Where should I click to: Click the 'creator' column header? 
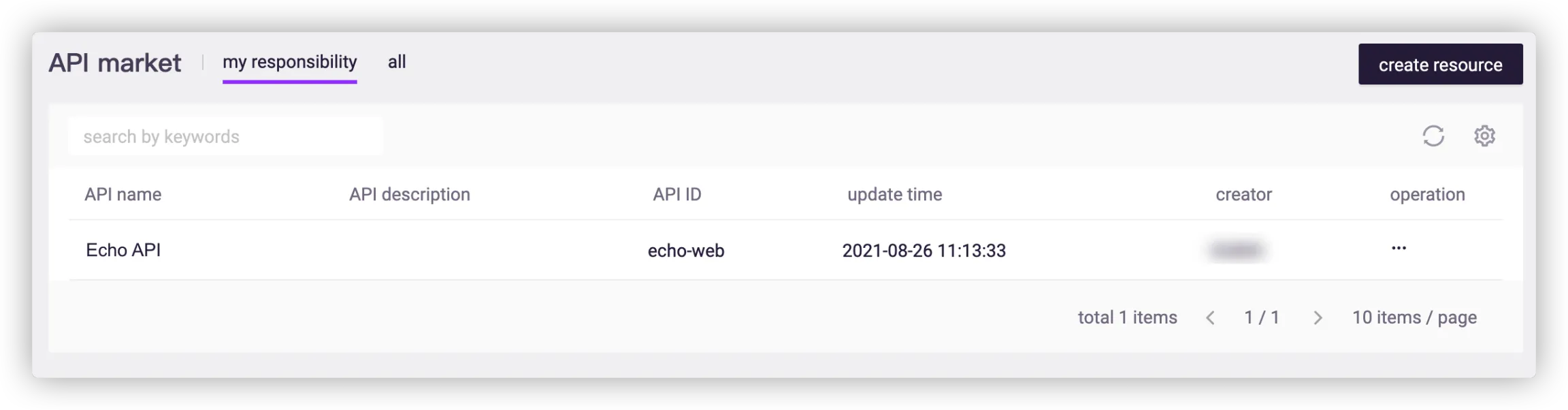tap(1243, 195)
